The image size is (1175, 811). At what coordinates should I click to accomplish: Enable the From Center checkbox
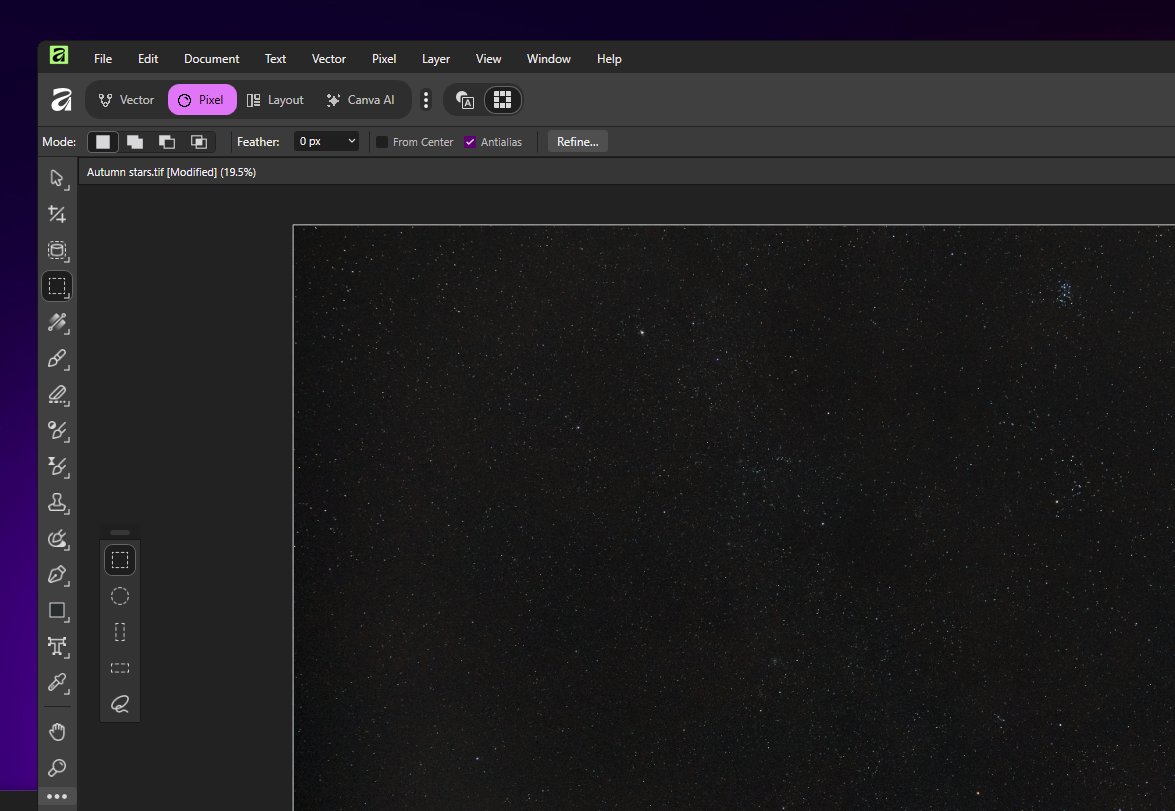(x=381, y=141)
